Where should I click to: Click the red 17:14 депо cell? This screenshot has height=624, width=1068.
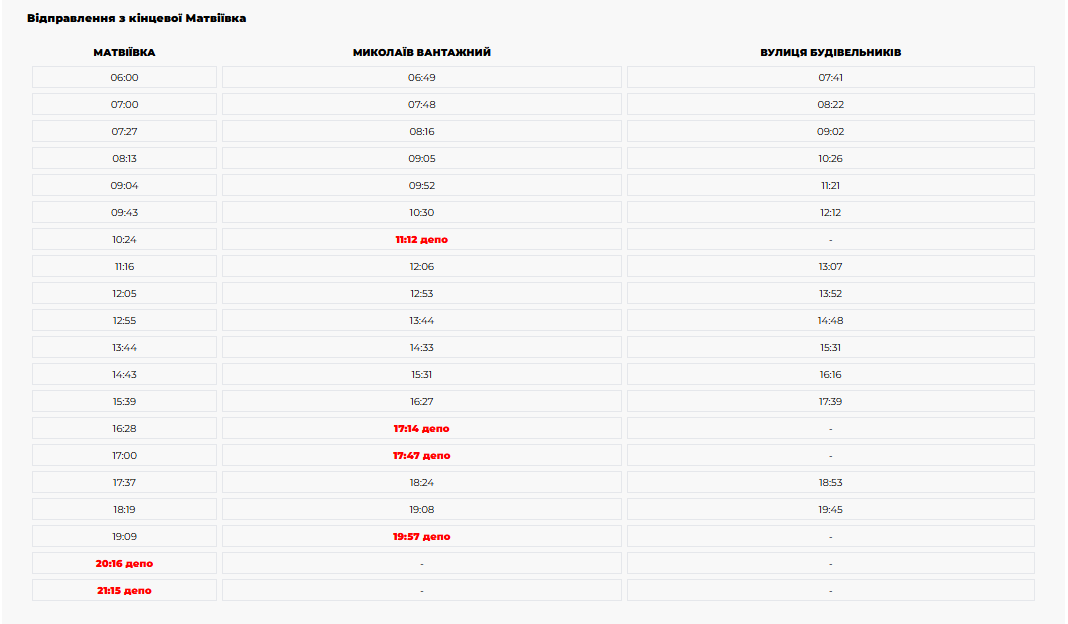421,429
